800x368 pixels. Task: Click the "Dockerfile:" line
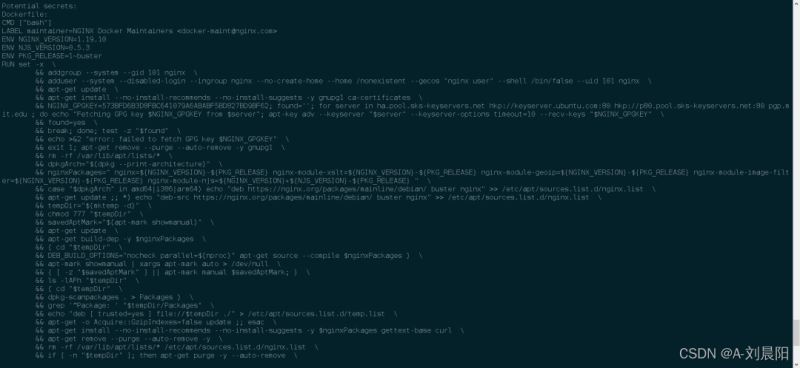click(x=24, y=14)
